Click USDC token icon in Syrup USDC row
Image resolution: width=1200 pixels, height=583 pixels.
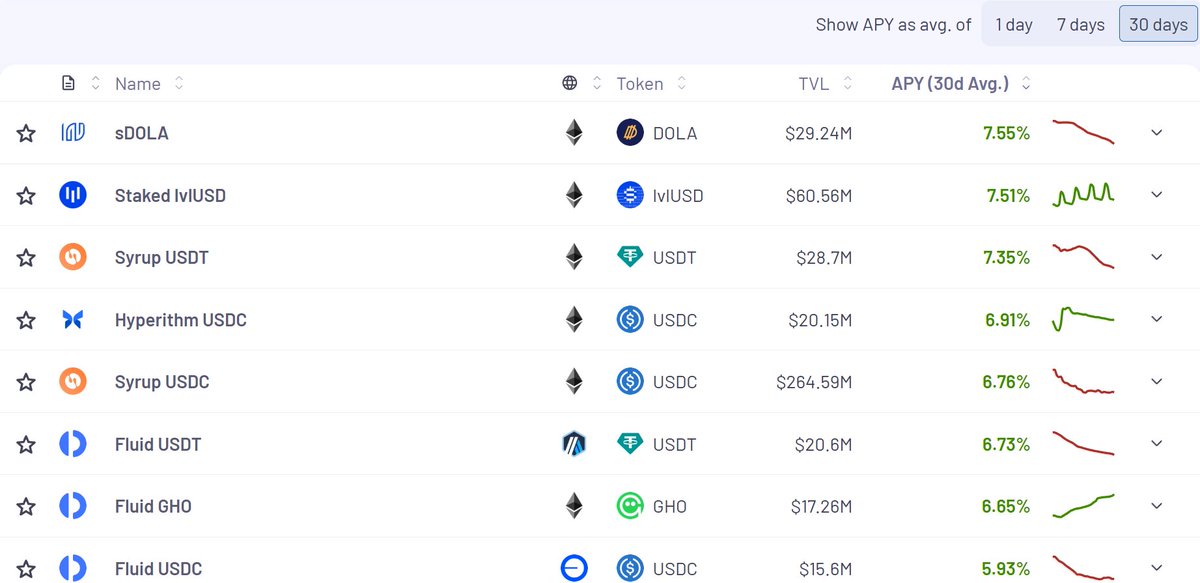(x=630, y=382)
